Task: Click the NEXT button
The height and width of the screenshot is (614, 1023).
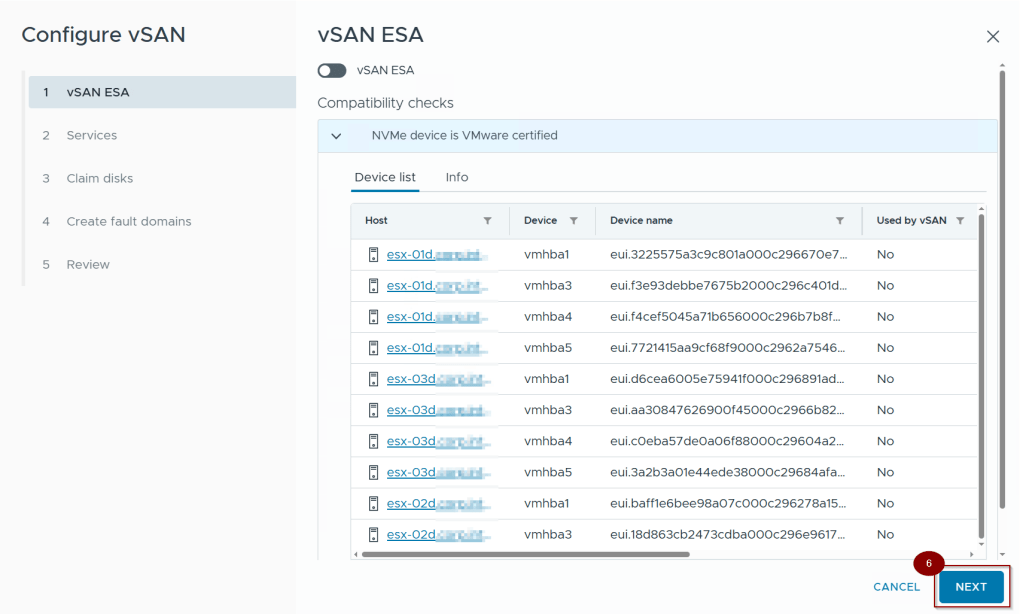Action: (970, 587)
